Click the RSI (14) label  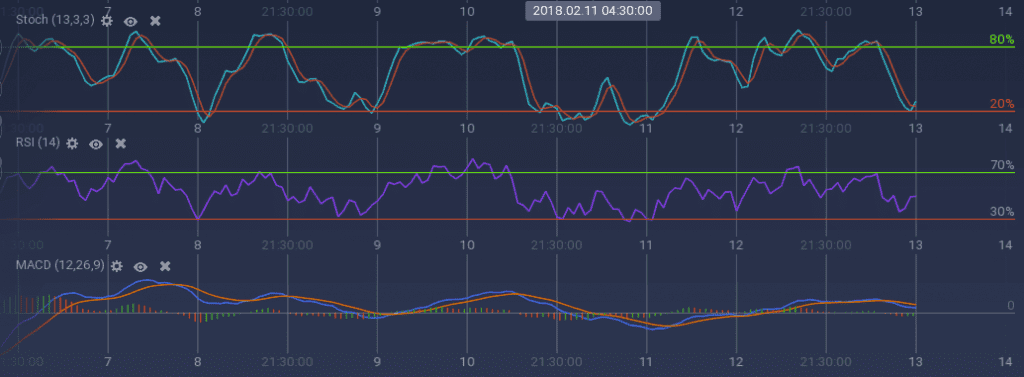tap(39, 143)
